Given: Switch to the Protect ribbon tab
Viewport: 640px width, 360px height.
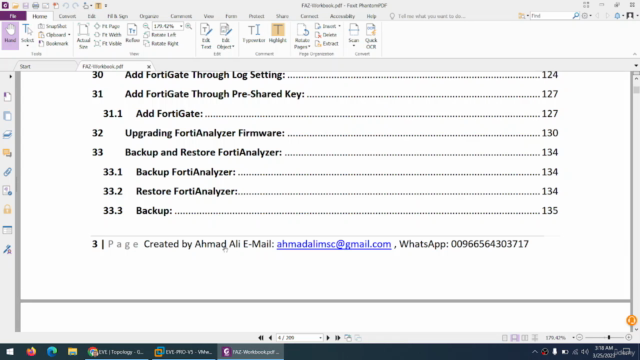Looking at the screenshot, I should tap(256, 16).
